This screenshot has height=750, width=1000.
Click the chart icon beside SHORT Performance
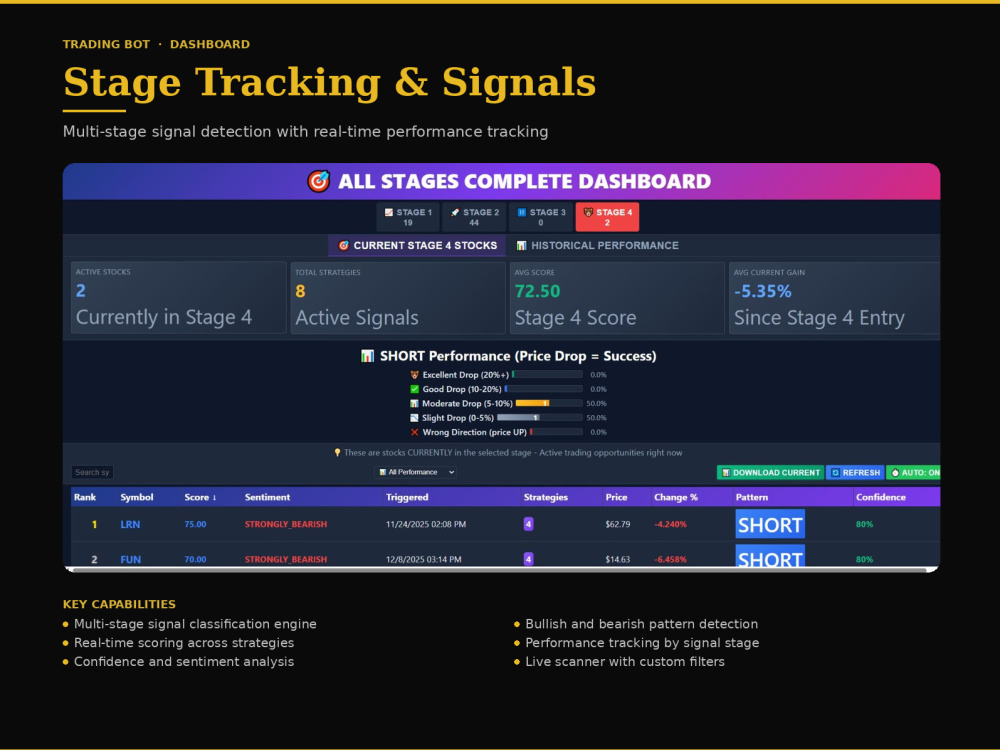(x=367, y=356)
